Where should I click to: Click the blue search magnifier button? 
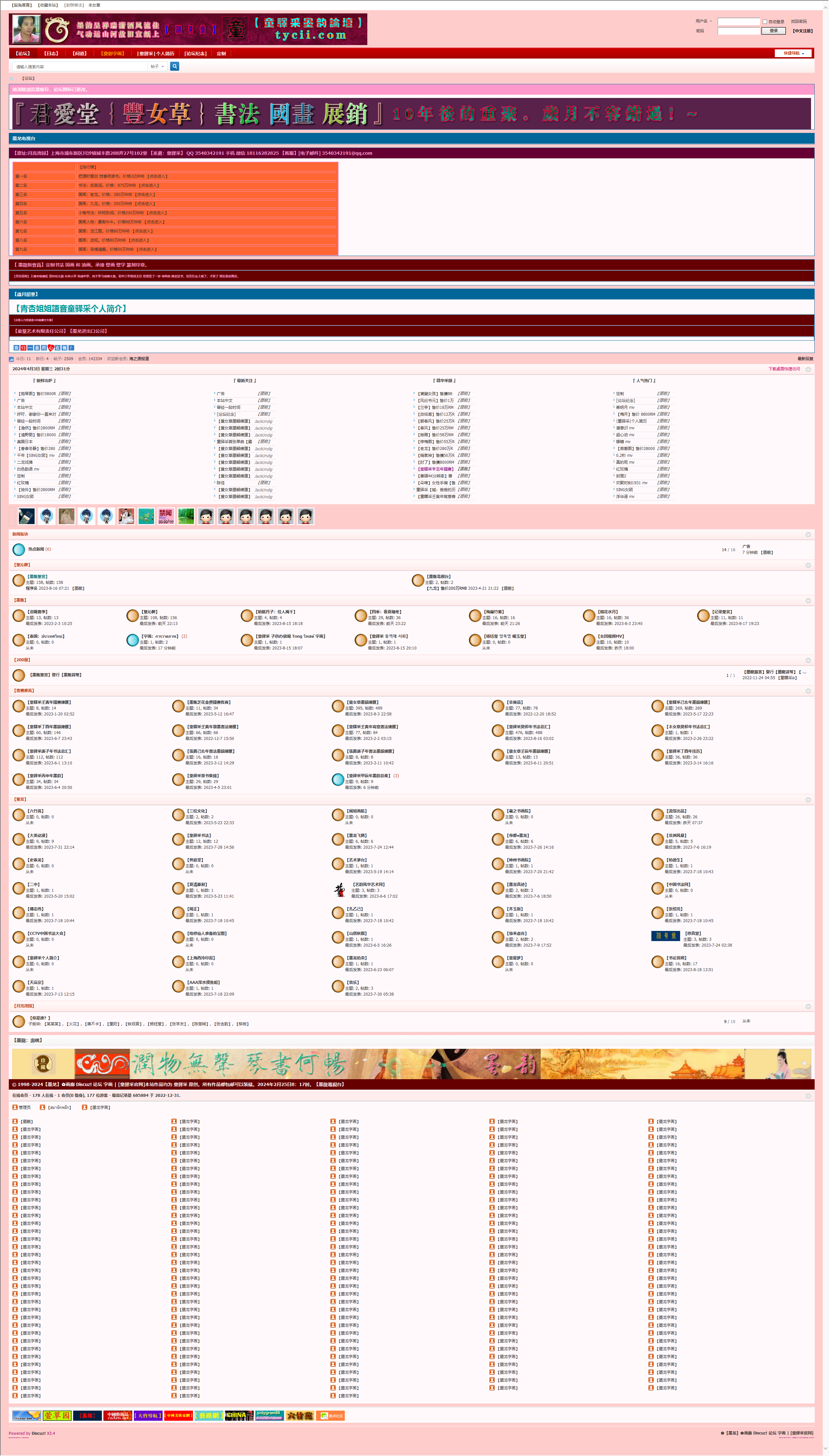tap(175, 67)
